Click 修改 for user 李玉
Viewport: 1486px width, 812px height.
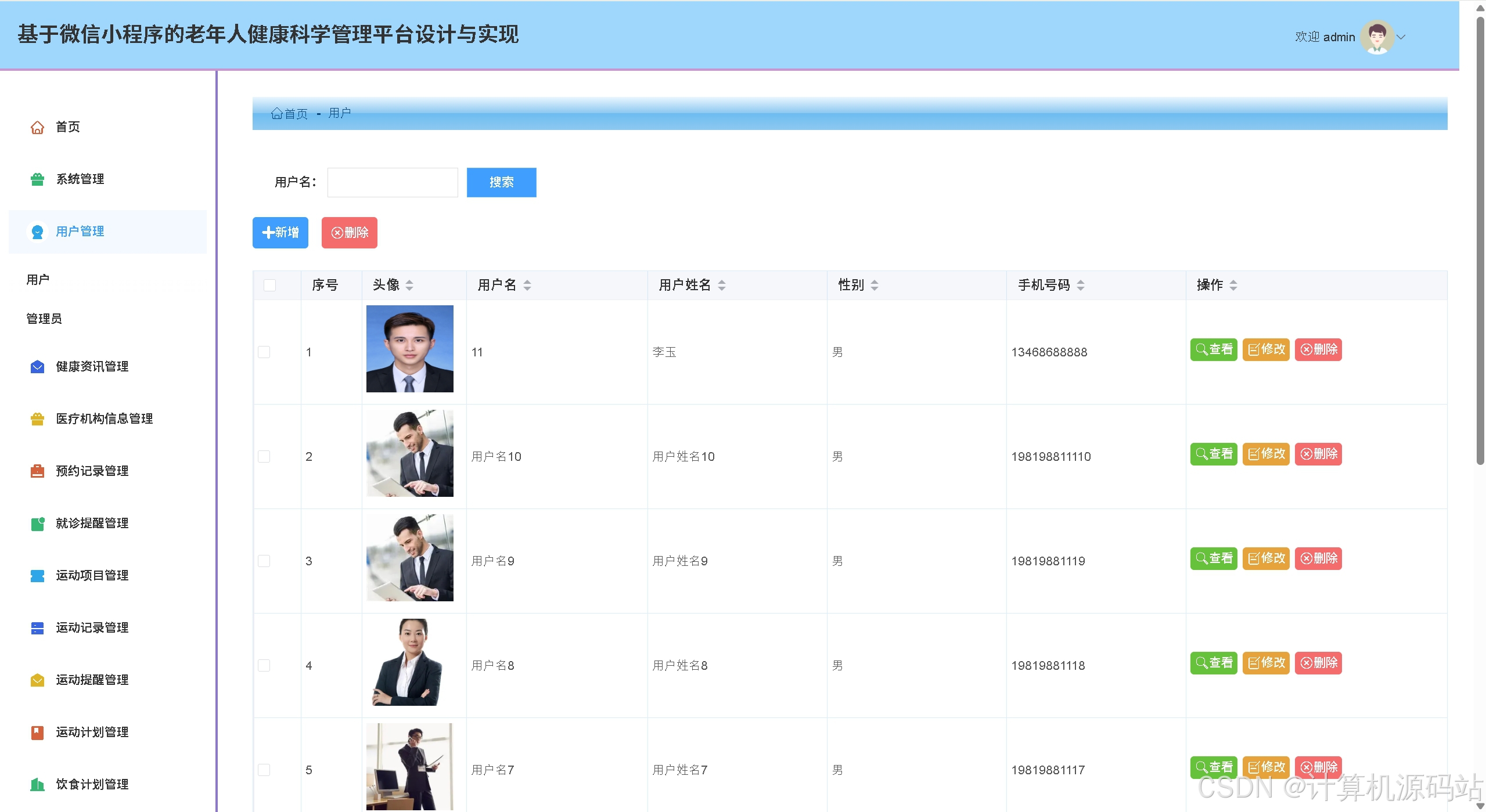point(1266,349)
